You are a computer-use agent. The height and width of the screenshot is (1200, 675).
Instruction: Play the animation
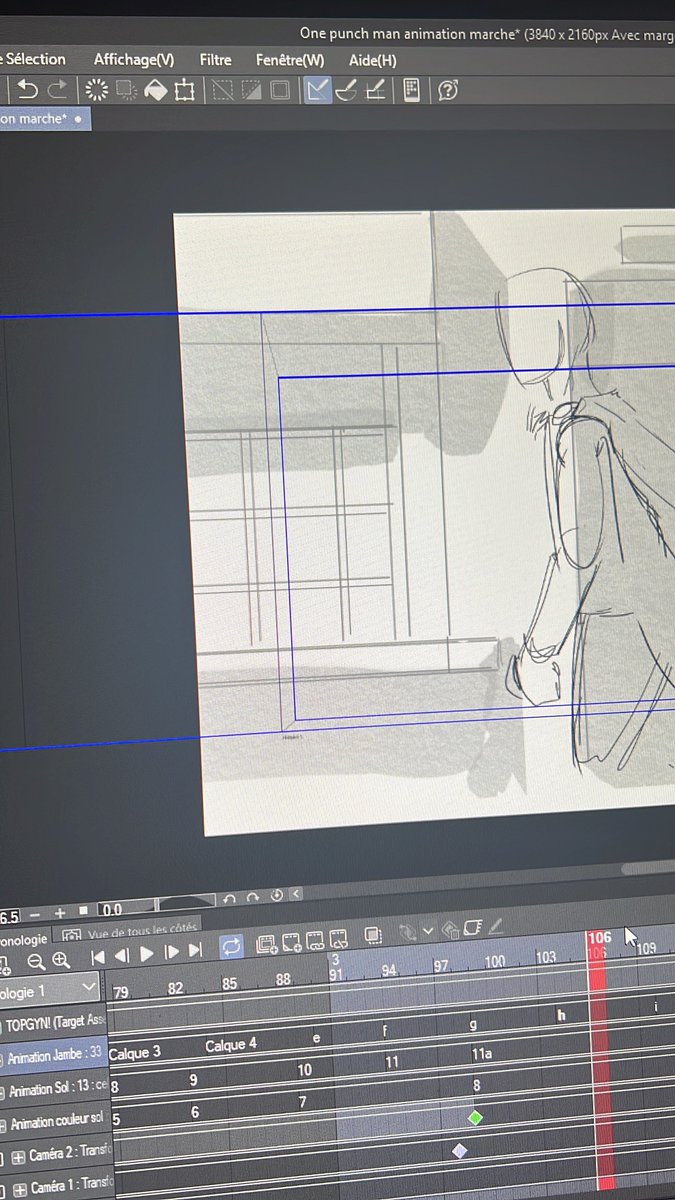click(146, 954)
